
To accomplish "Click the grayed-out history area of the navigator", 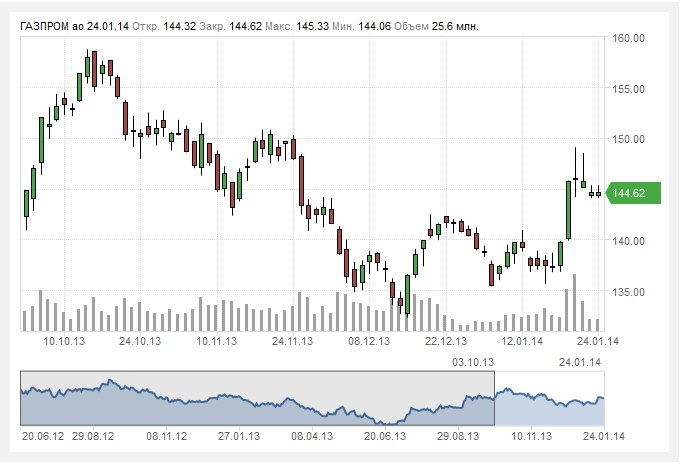I will [x=257, y=398].
